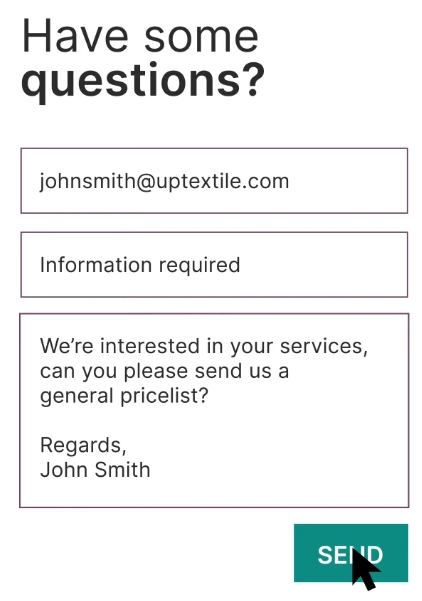The height and width of the screenshot is (601, 422).
Task: Click the "Regards," line in message
Action: pyautogui.click(x=83, y=445)
